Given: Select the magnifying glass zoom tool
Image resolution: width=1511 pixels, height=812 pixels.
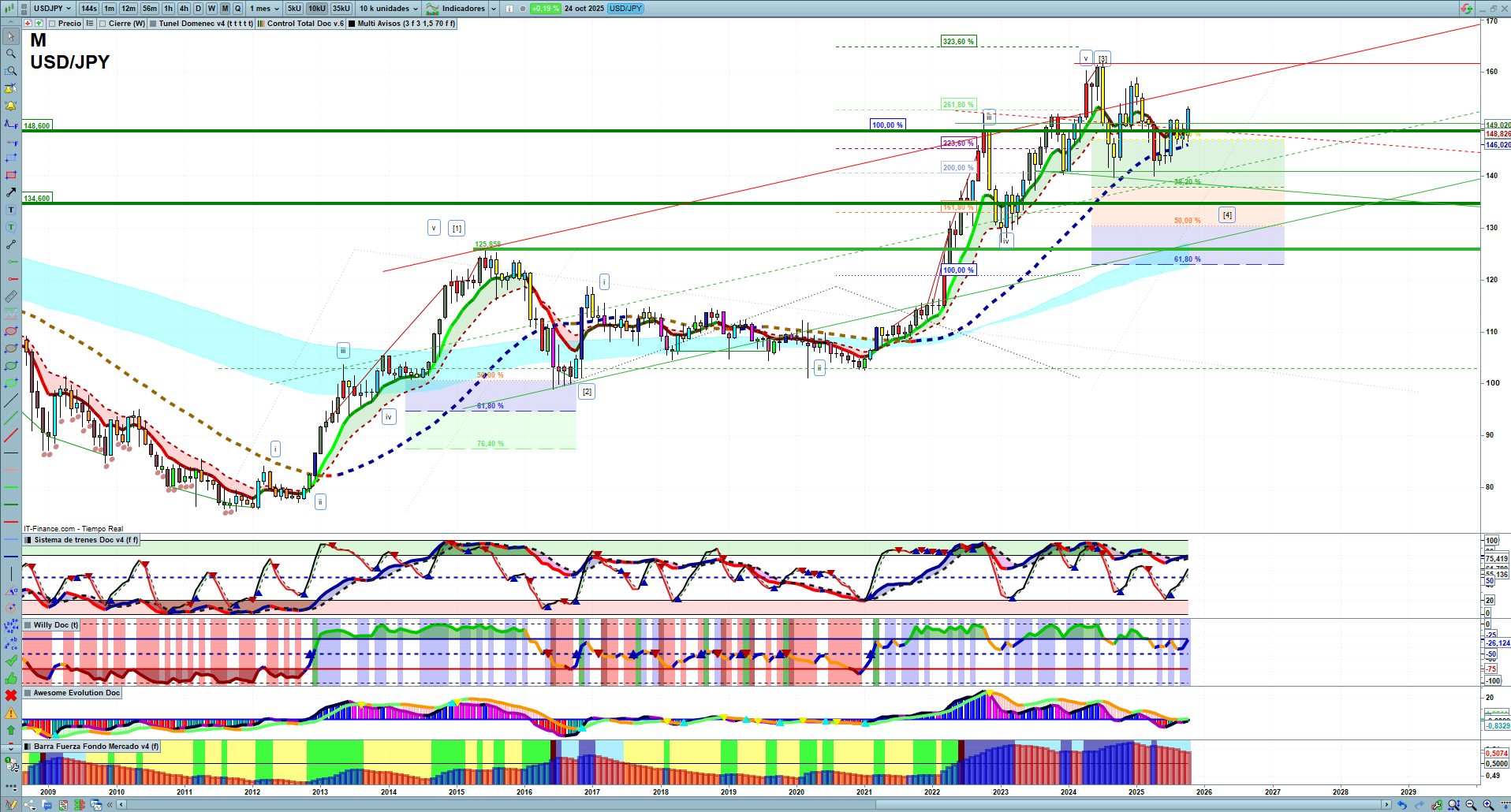Looking at the screenshot, I should (11, 54).
